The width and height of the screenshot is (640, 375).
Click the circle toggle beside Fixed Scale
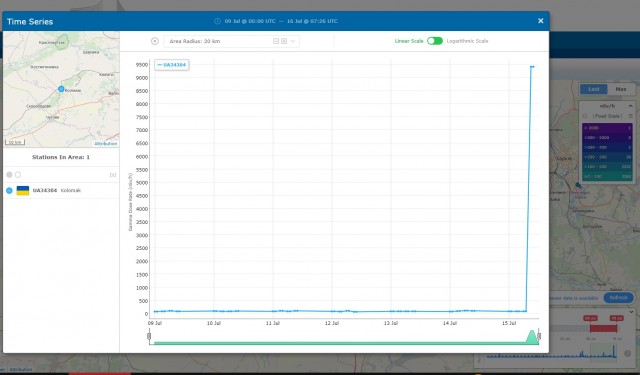tap(585, 116)
